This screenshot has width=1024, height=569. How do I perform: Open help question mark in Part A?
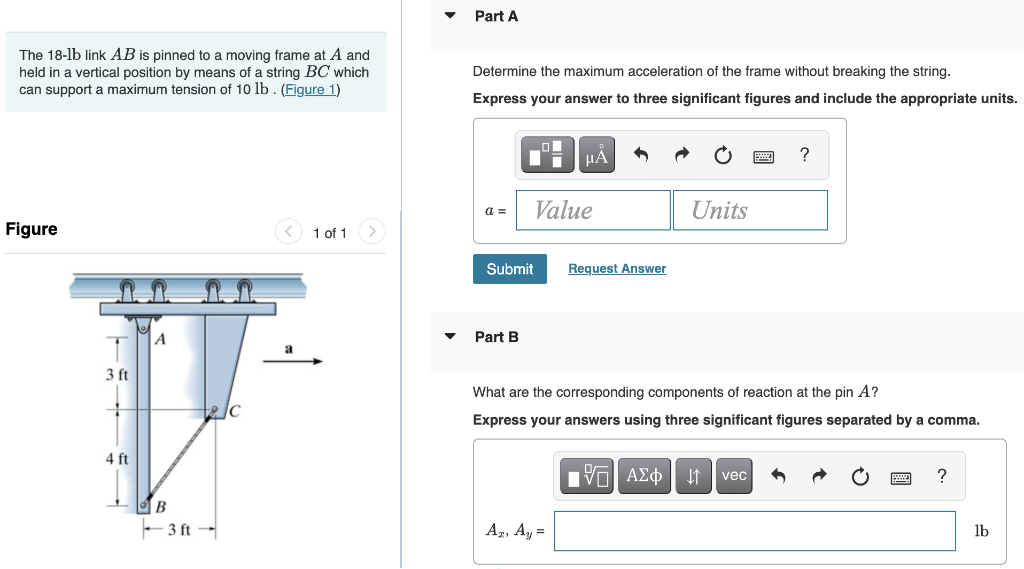(x=805, y=155)
